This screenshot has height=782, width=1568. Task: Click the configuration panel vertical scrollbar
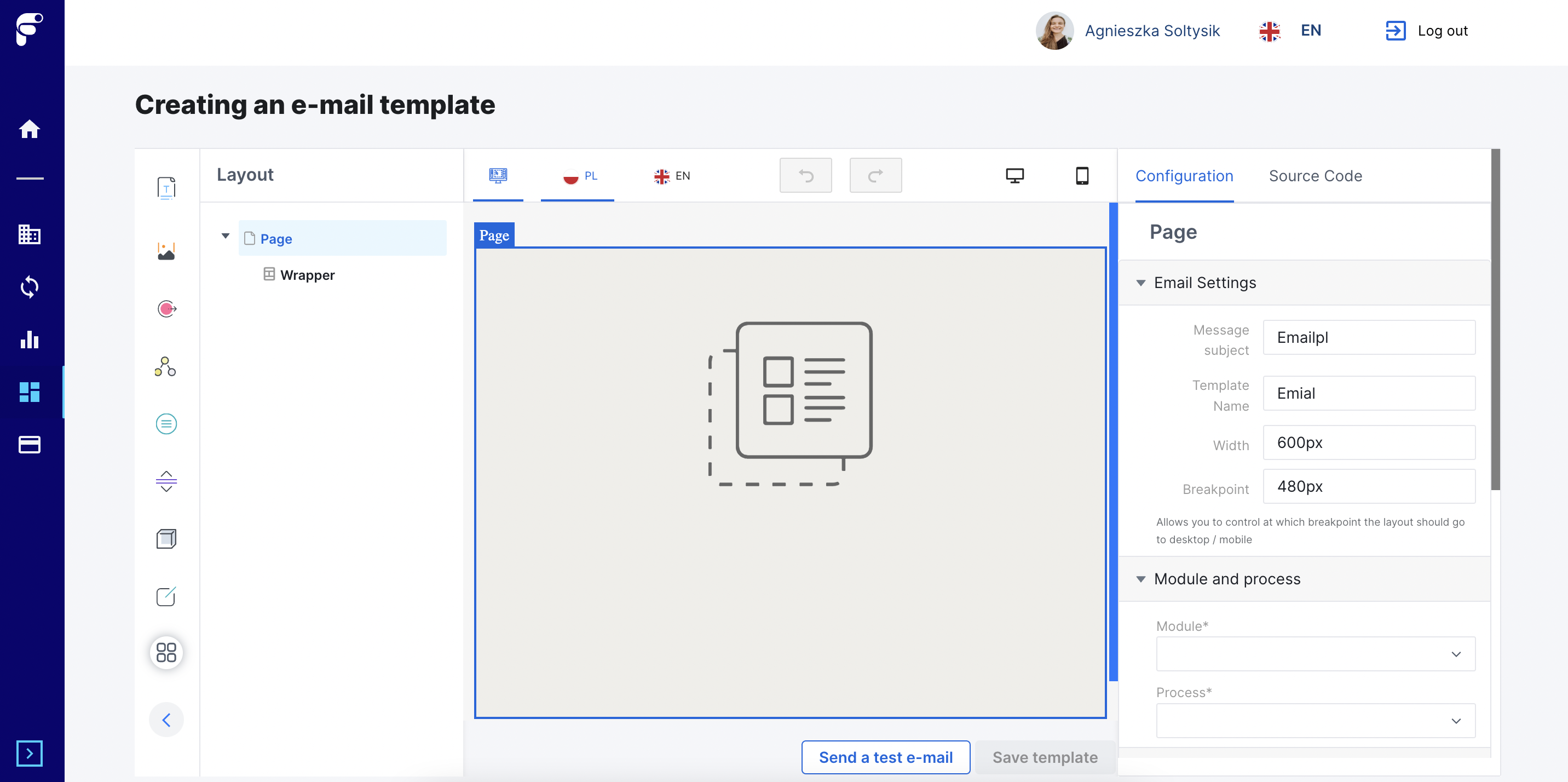(1495, 320)
